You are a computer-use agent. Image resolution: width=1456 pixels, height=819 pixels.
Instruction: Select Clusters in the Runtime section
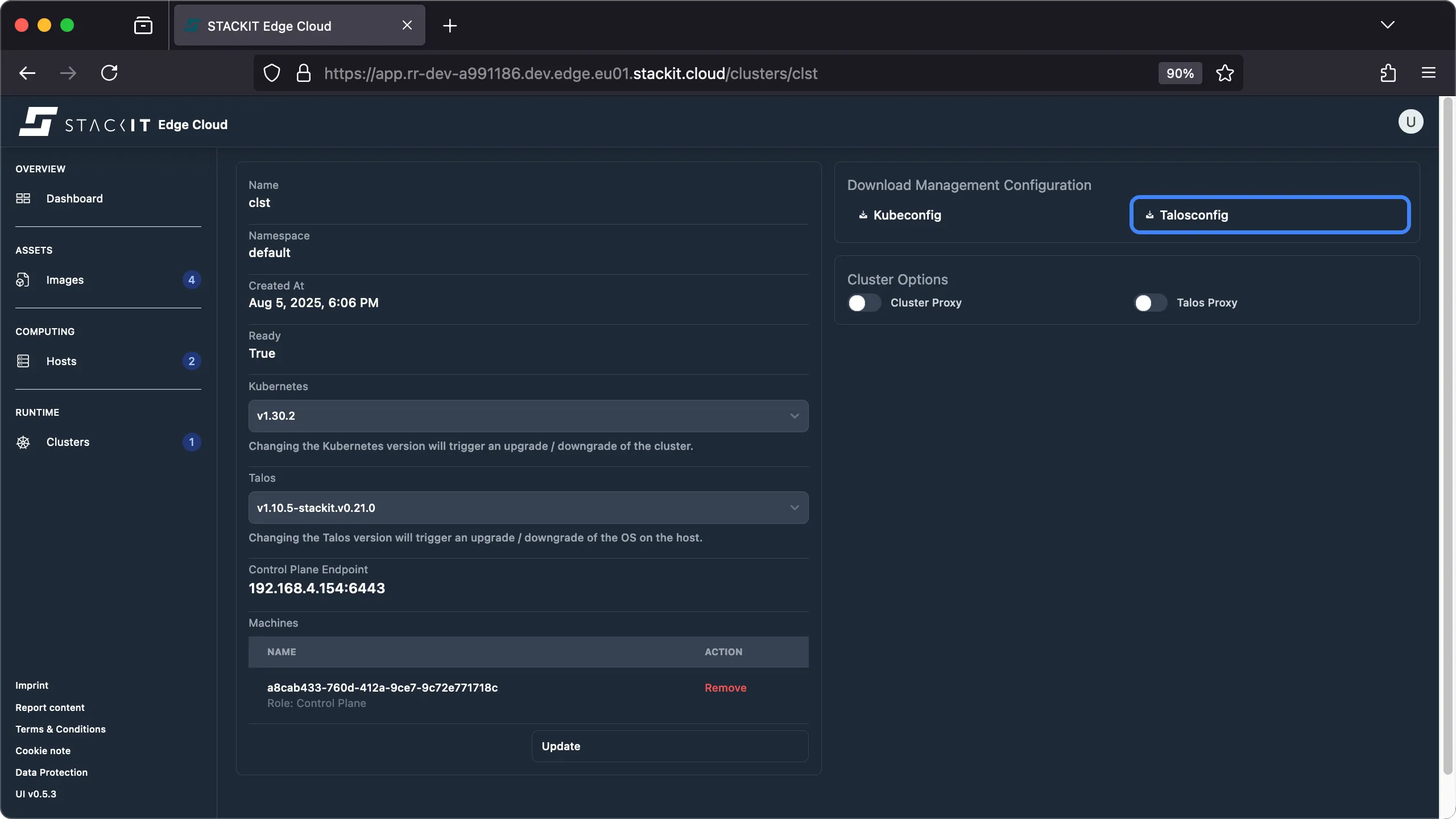click(67, 442)
